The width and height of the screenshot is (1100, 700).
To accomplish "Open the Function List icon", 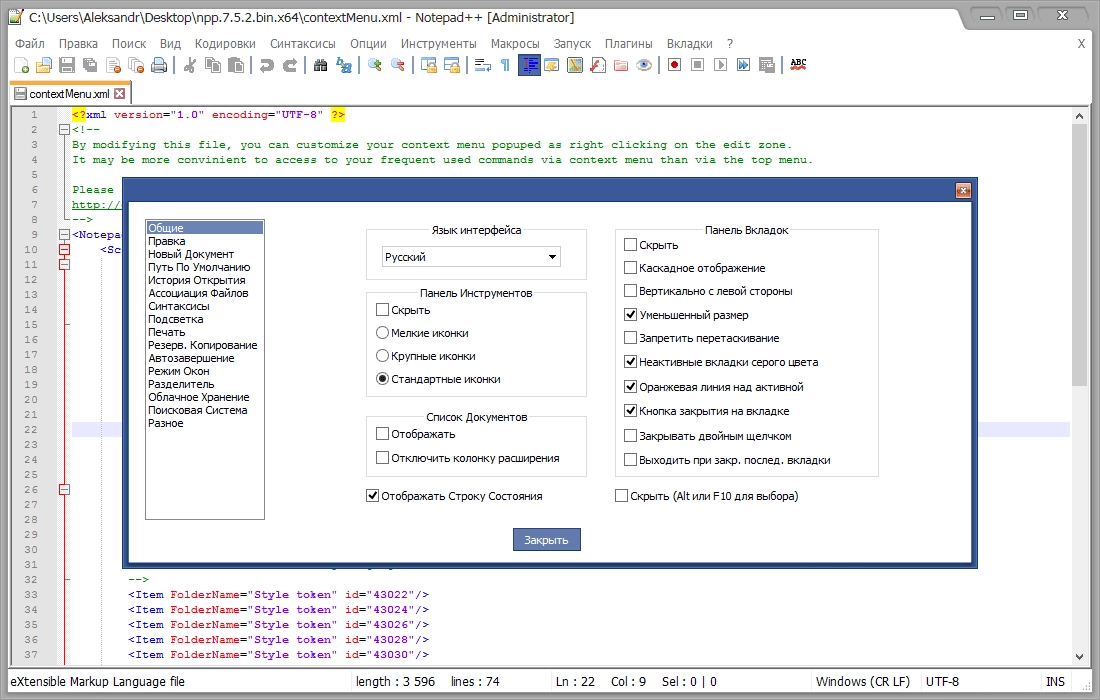I will 598,65.
